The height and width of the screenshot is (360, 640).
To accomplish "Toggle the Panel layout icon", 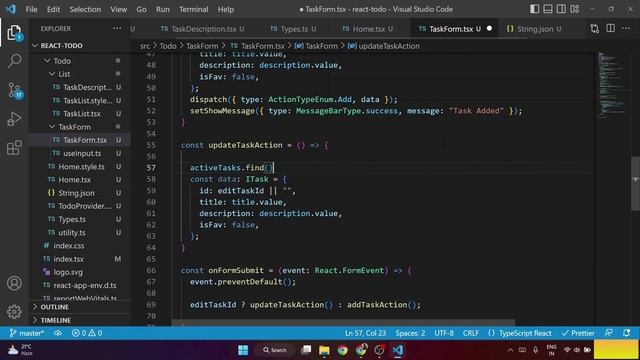I will pyautogui.click(x=548, y=9).
